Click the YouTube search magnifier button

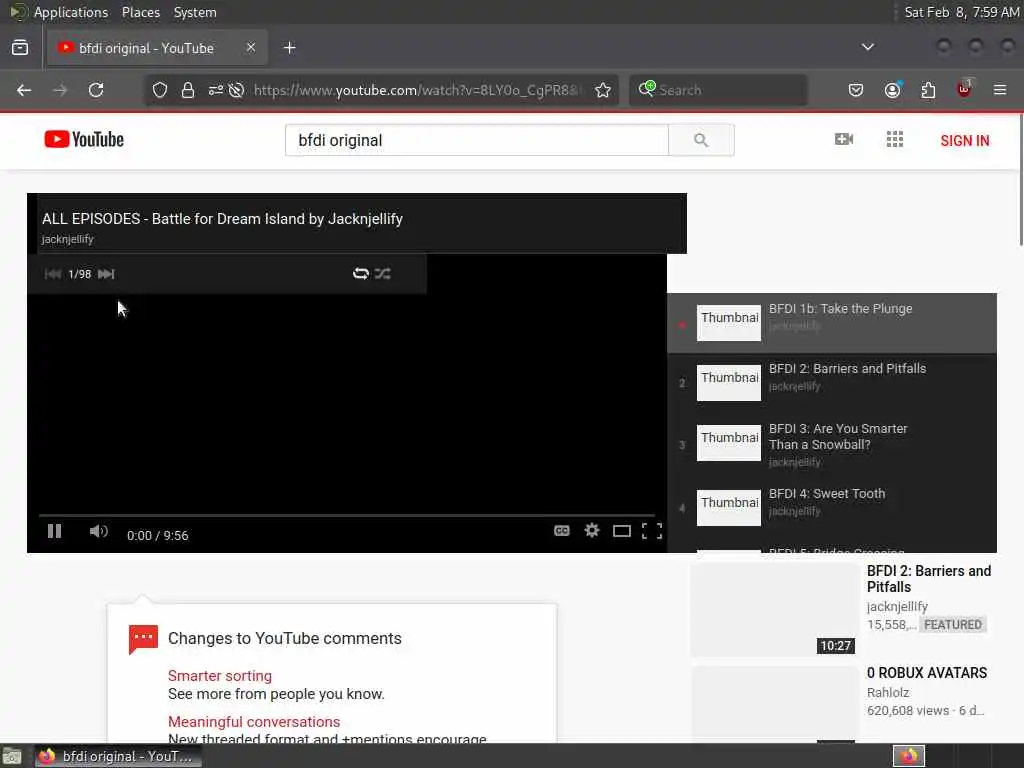(701, 140)
